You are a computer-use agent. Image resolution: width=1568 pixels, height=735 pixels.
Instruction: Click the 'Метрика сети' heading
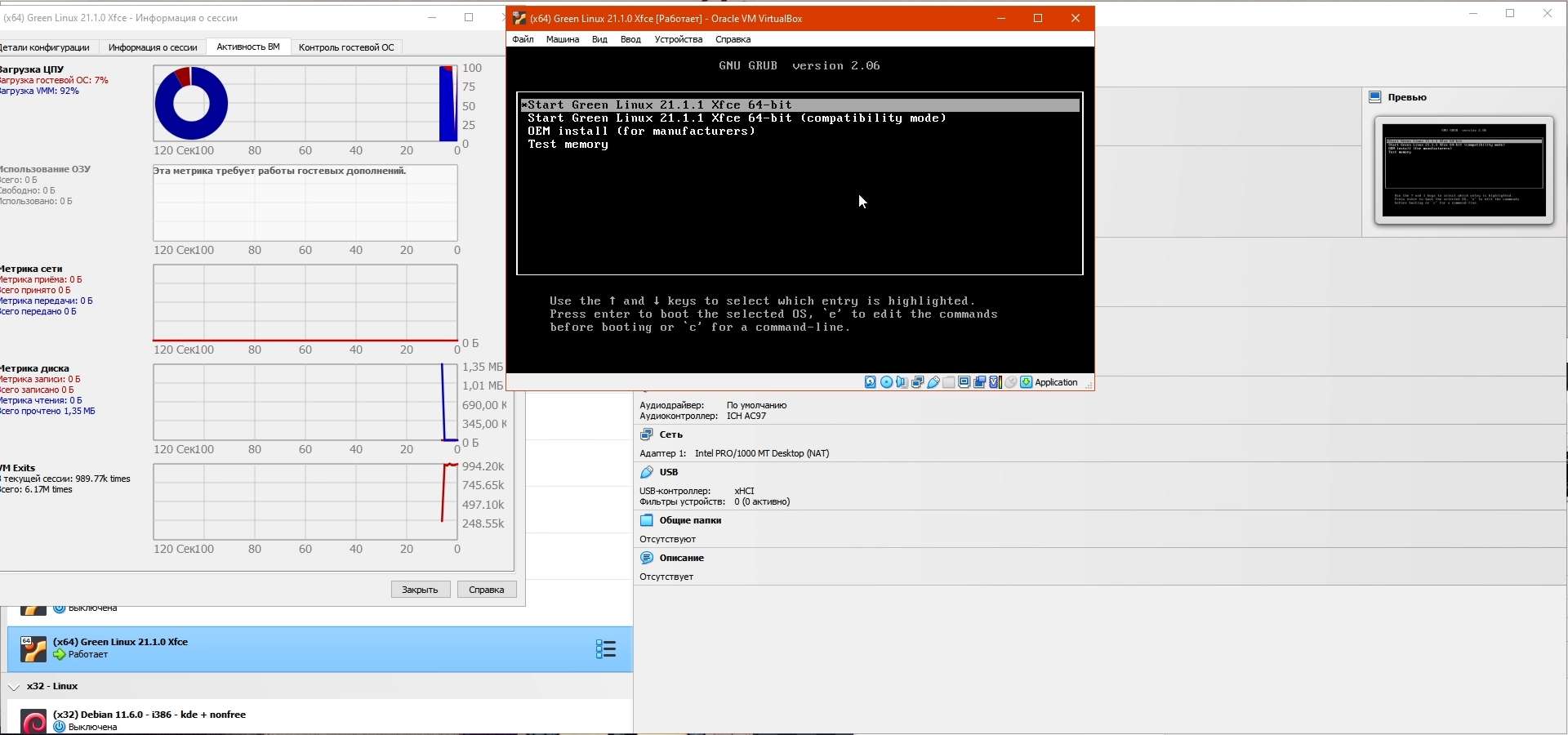click(31, 269)
